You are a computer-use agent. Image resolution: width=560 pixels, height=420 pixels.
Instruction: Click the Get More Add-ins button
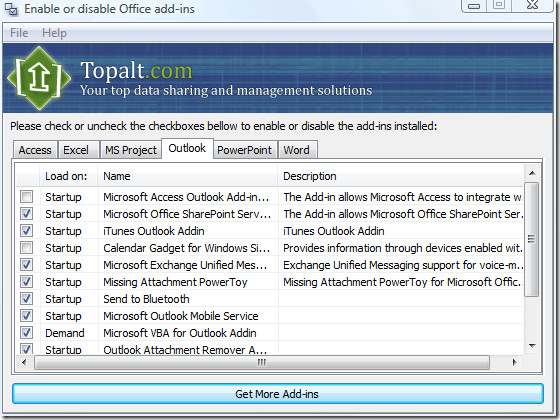coord(278,394)
